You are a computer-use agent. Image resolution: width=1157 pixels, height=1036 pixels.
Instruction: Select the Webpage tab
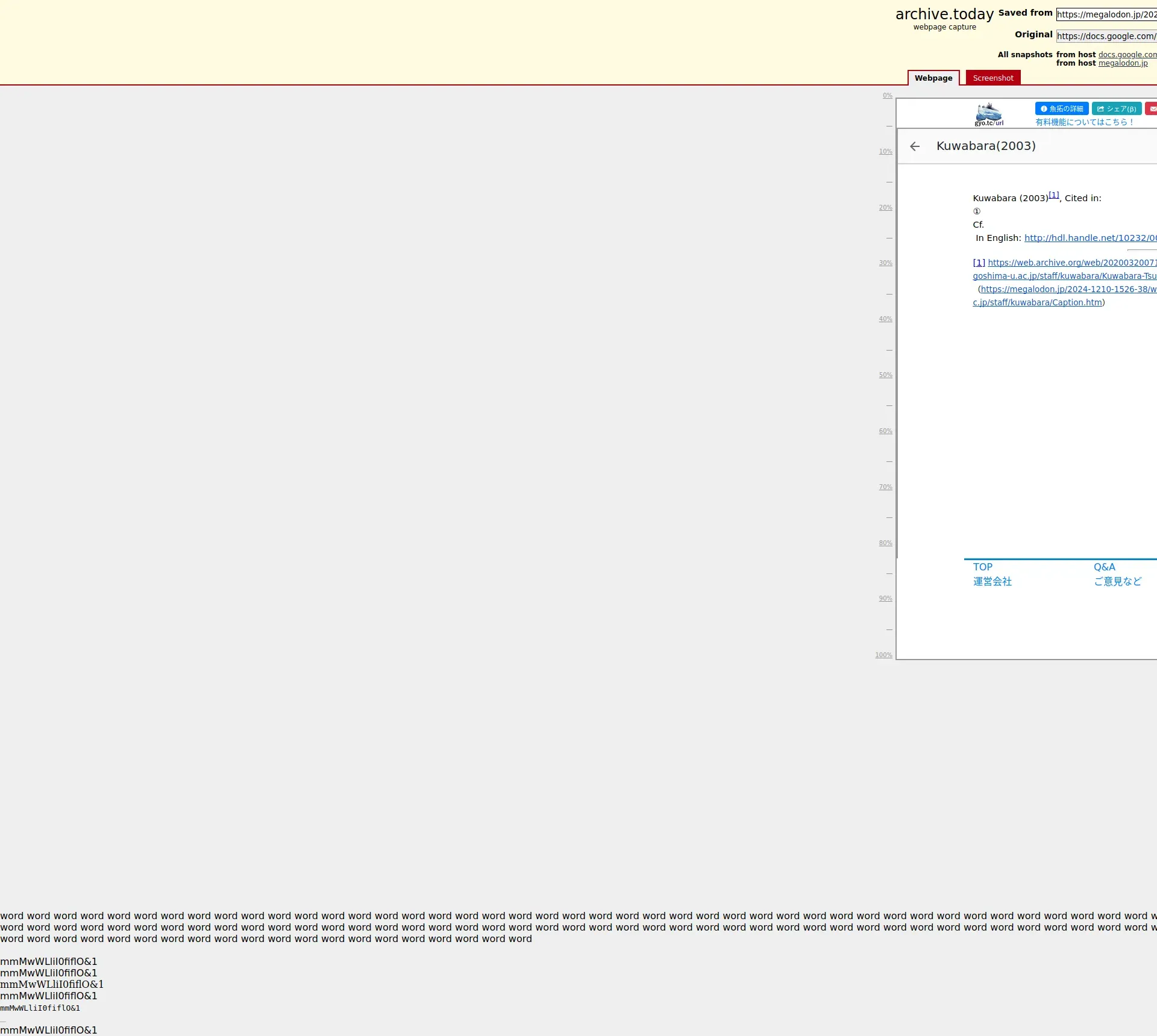933,78
